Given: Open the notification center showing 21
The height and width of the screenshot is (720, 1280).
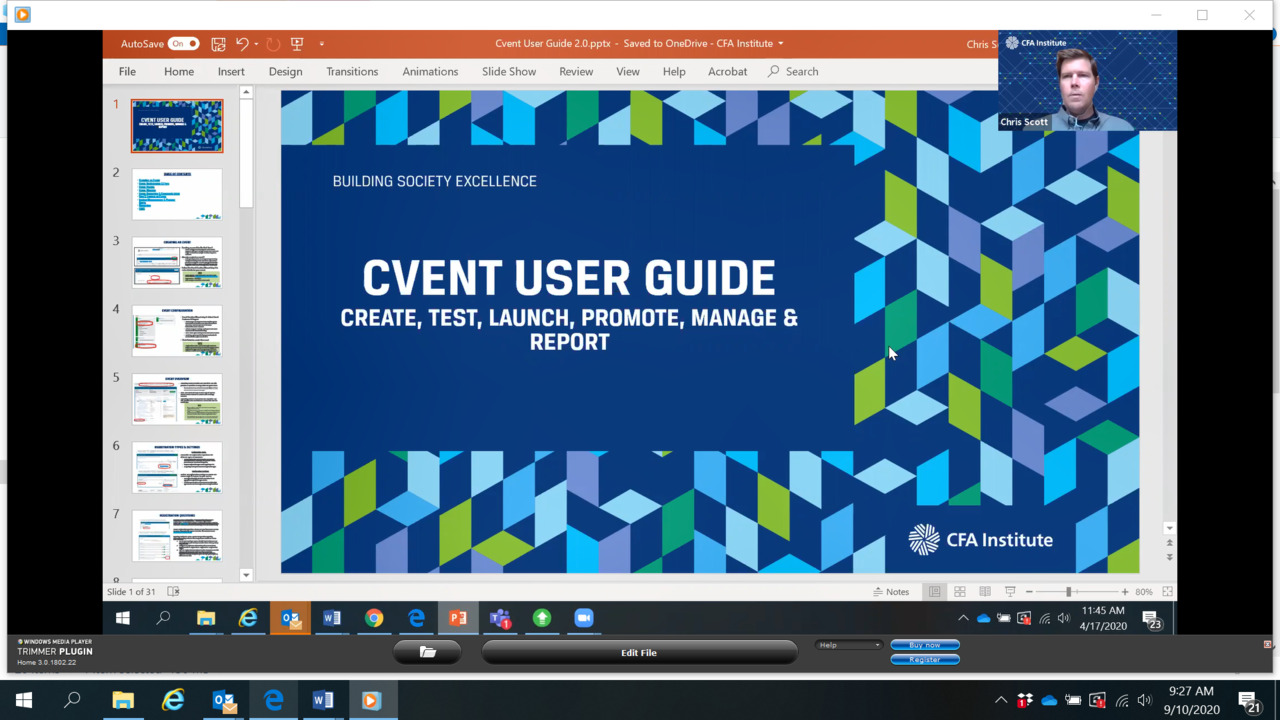Looking at the screenshot, I should pos(1249,701).
